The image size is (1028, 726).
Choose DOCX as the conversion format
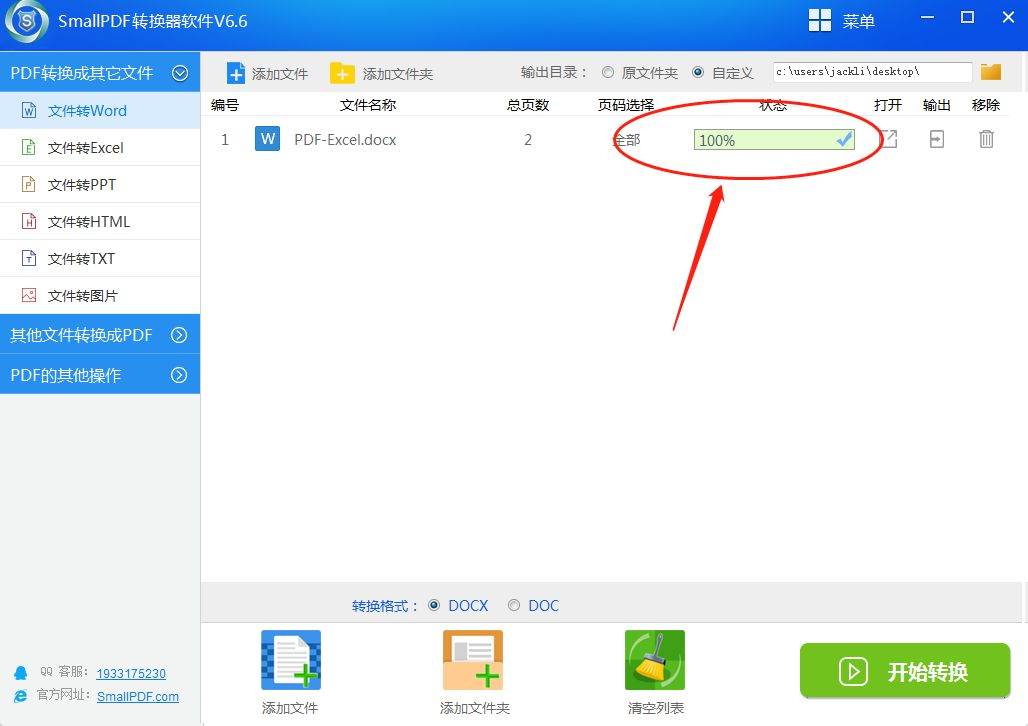[x=434, y=605]
